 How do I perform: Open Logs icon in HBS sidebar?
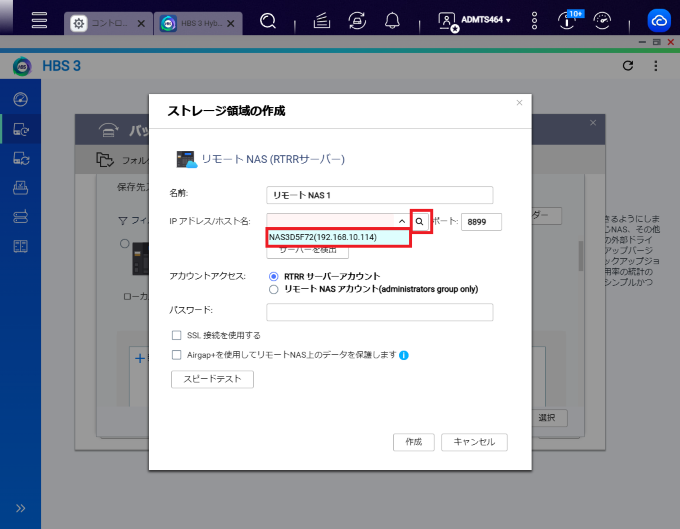[x=20, y=246]
